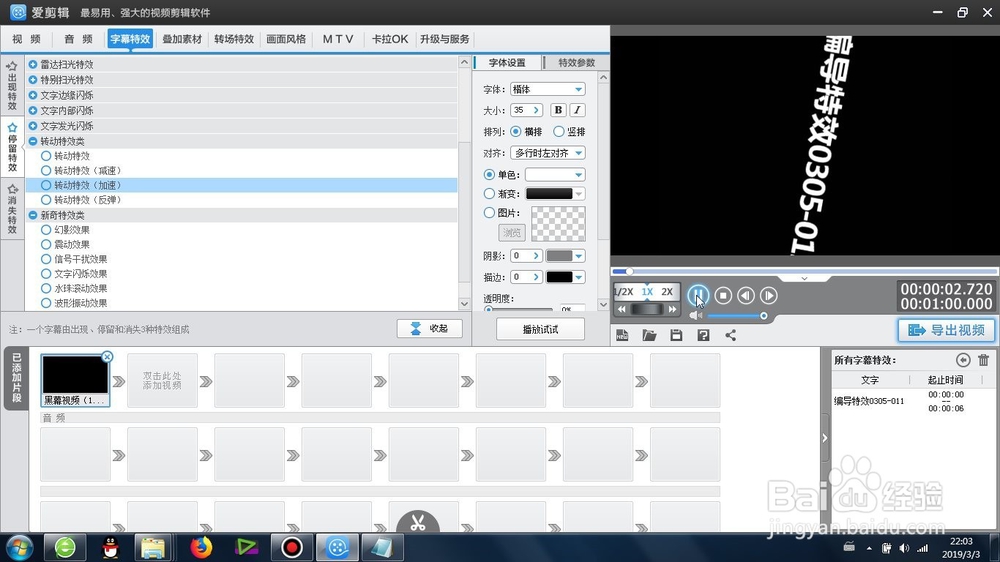Expand 雷达扫光特效 category

pyautogui.click(x=33, y=64)
